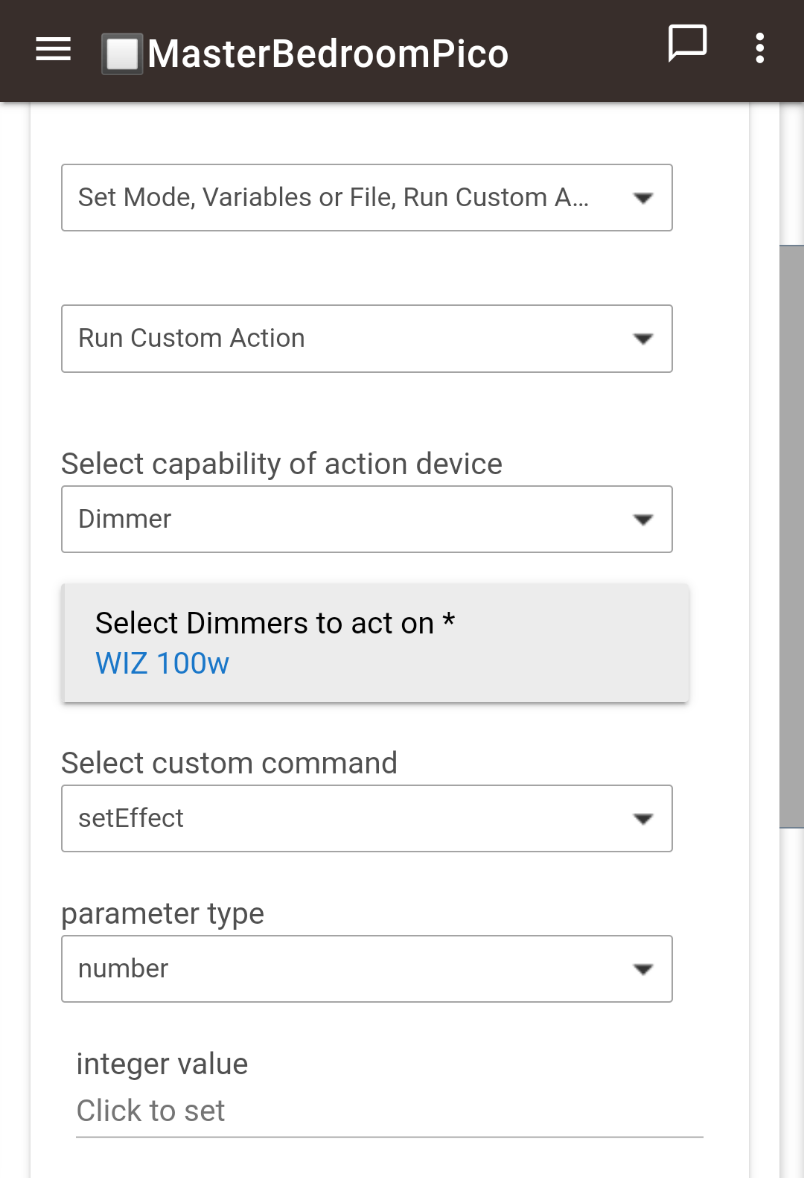Open Select Dimmers to act on panel
The image size is (804, 1178).
[x=375, y=624]
